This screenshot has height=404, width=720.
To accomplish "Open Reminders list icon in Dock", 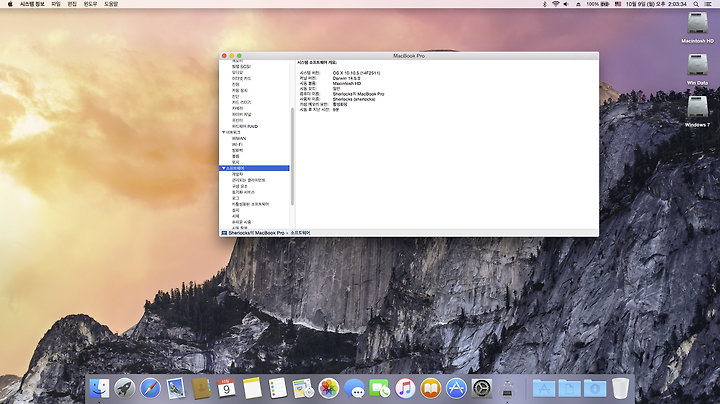I will coord(277,388).
